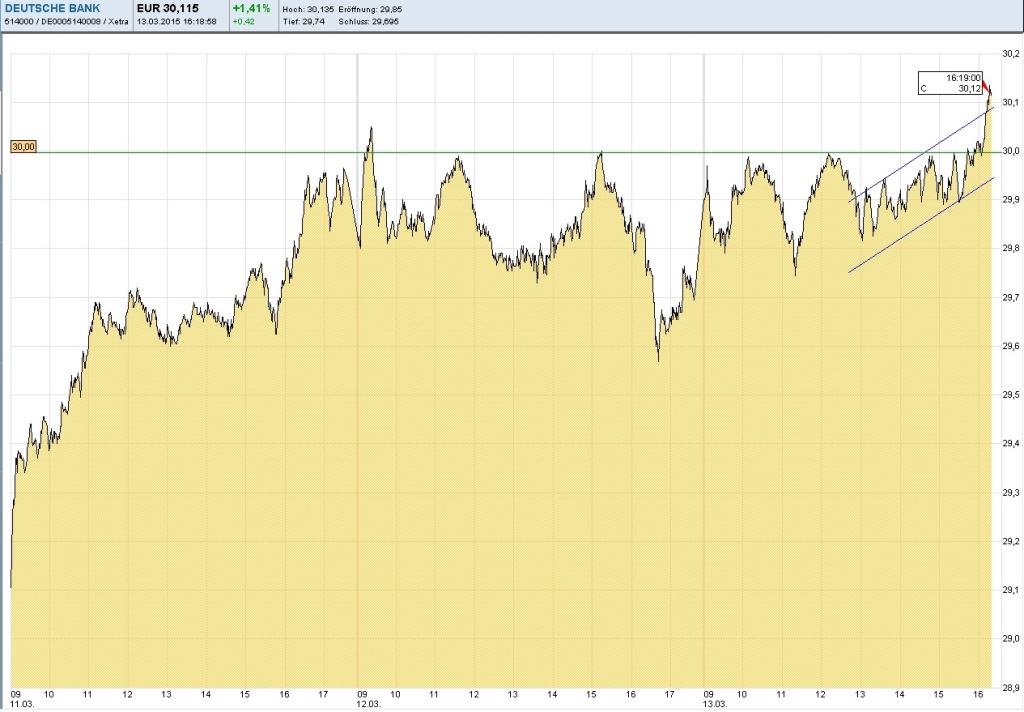Click the red marker at chart's latest price
Viewport: 1024px width, 712px height.
click(986, 86)
